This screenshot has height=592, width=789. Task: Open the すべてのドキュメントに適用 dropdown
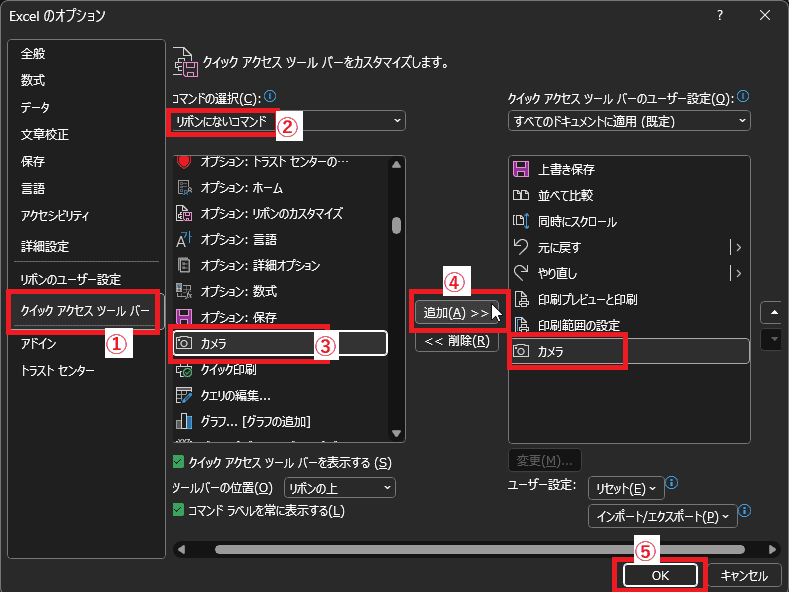[628, 121]
